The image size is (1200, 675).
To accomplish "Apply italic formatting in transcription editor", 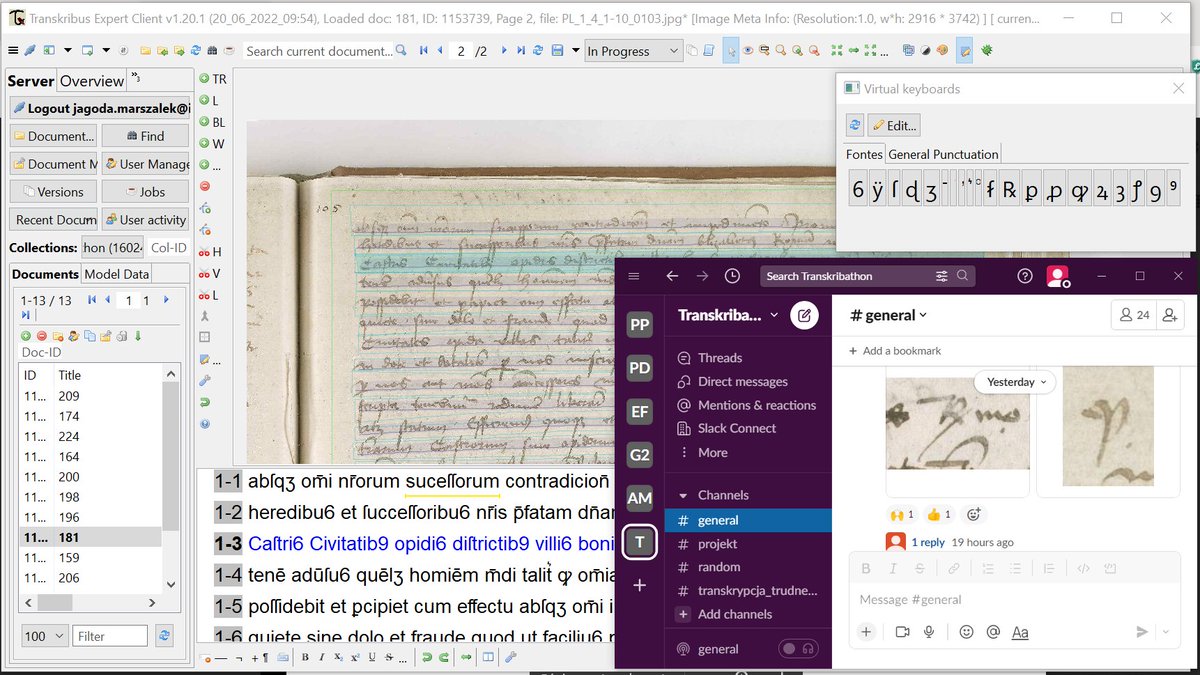I will coord(322,657).
